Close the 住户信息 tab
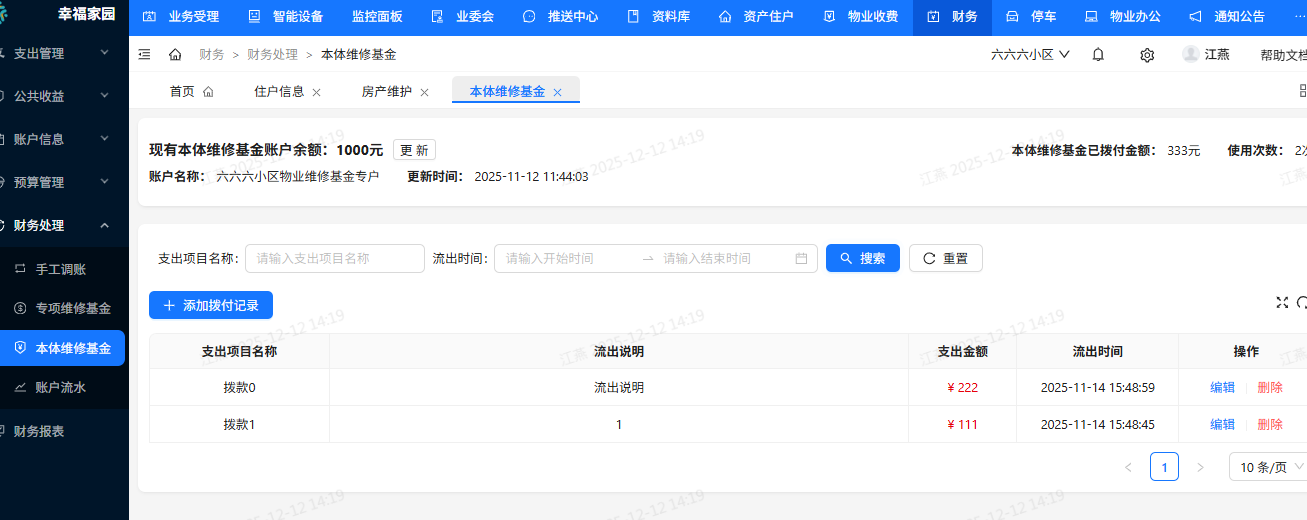 [x=317, y=92]
